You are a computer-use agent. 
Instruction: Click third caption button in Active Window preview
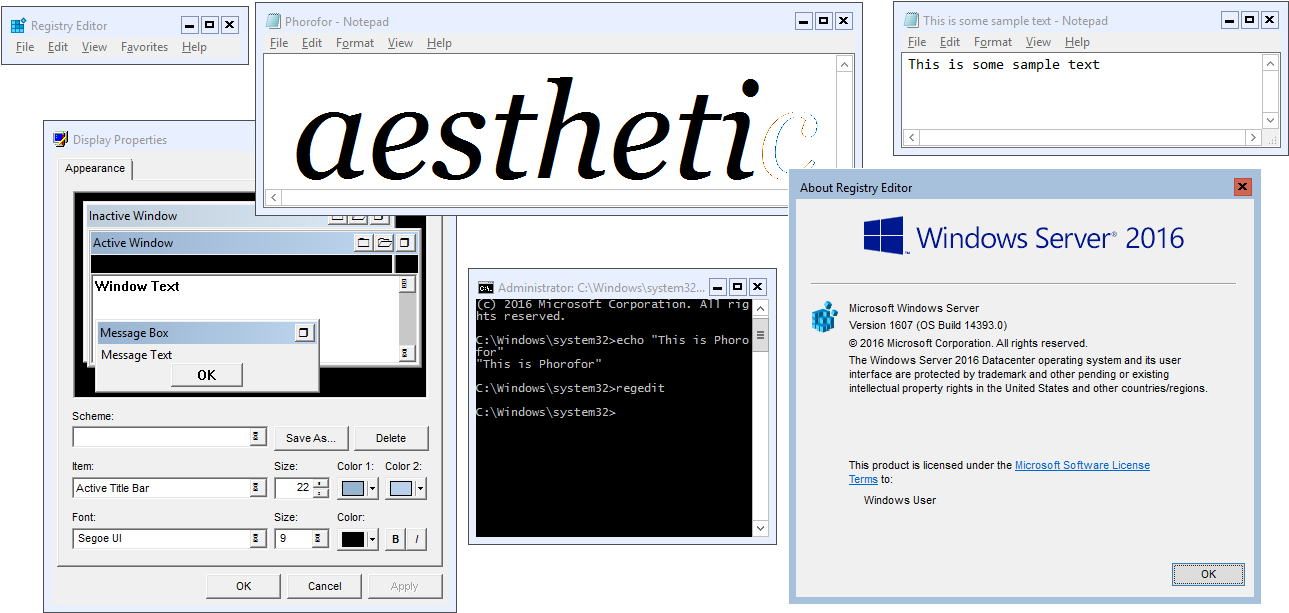pyautogui.click(x=404, y=243)
